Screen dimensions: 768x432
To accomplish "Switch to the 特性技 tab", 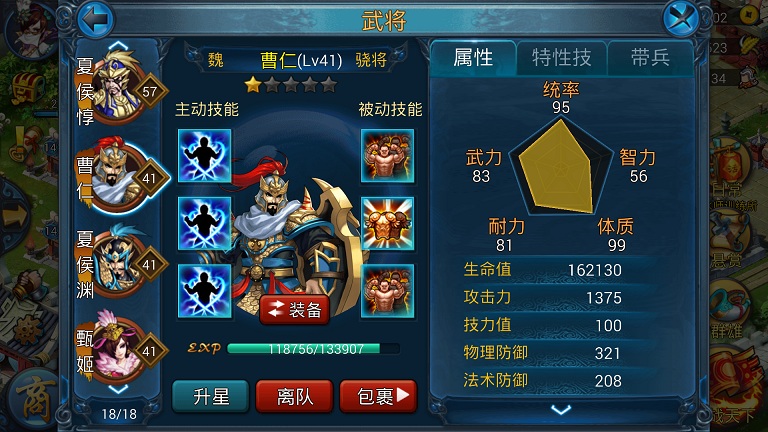I will coord(562,58).
